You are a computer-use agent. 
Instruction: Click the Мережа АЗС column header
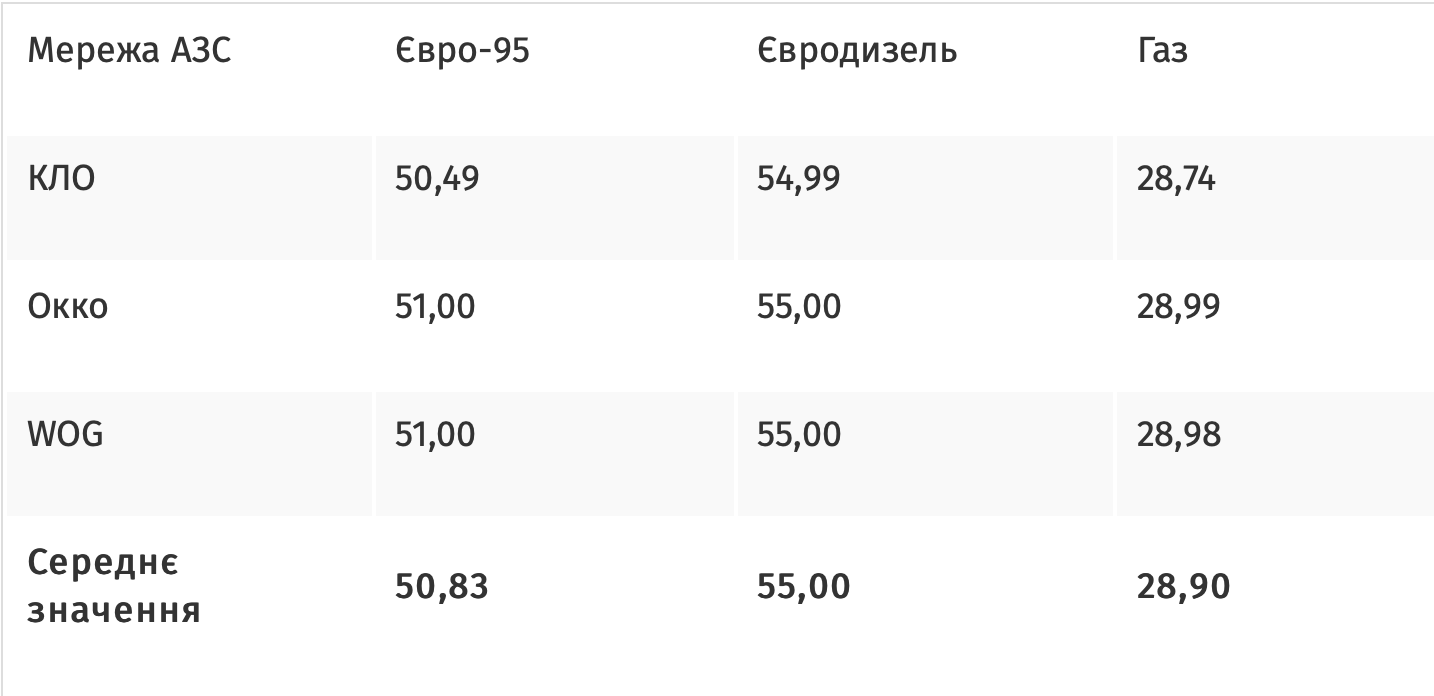(x=129, y=51)
